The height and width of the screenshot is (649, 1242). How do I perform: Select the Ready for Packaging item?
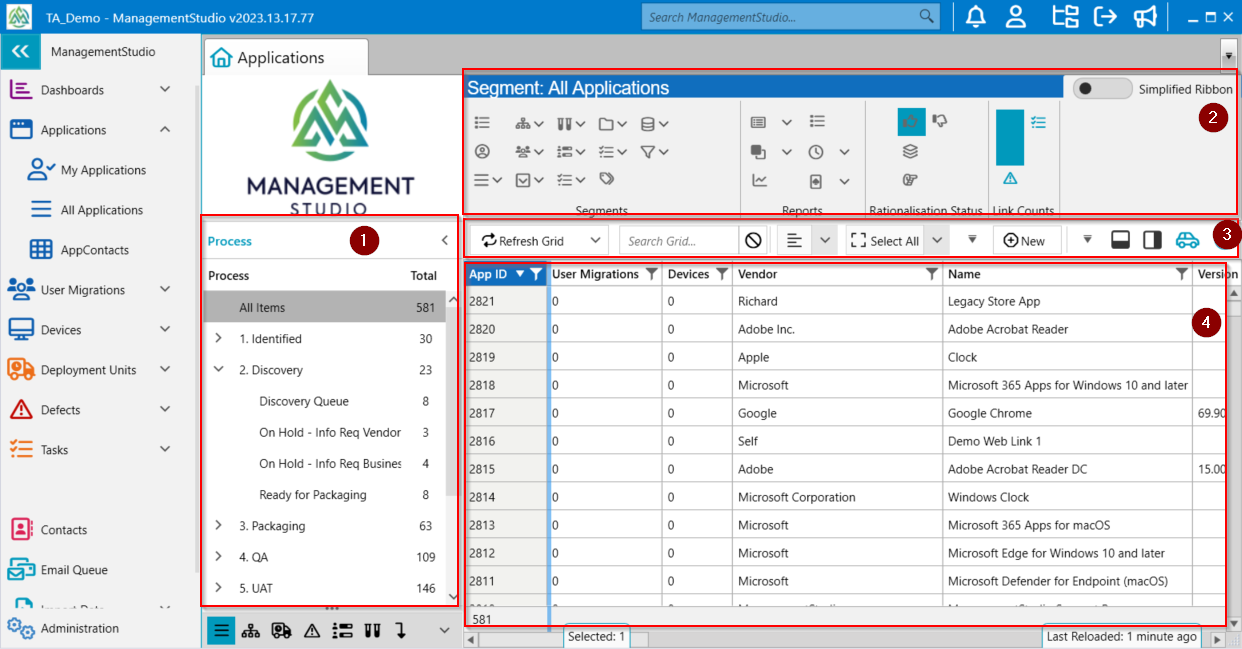pyautogui.click(x=313, y=495)
